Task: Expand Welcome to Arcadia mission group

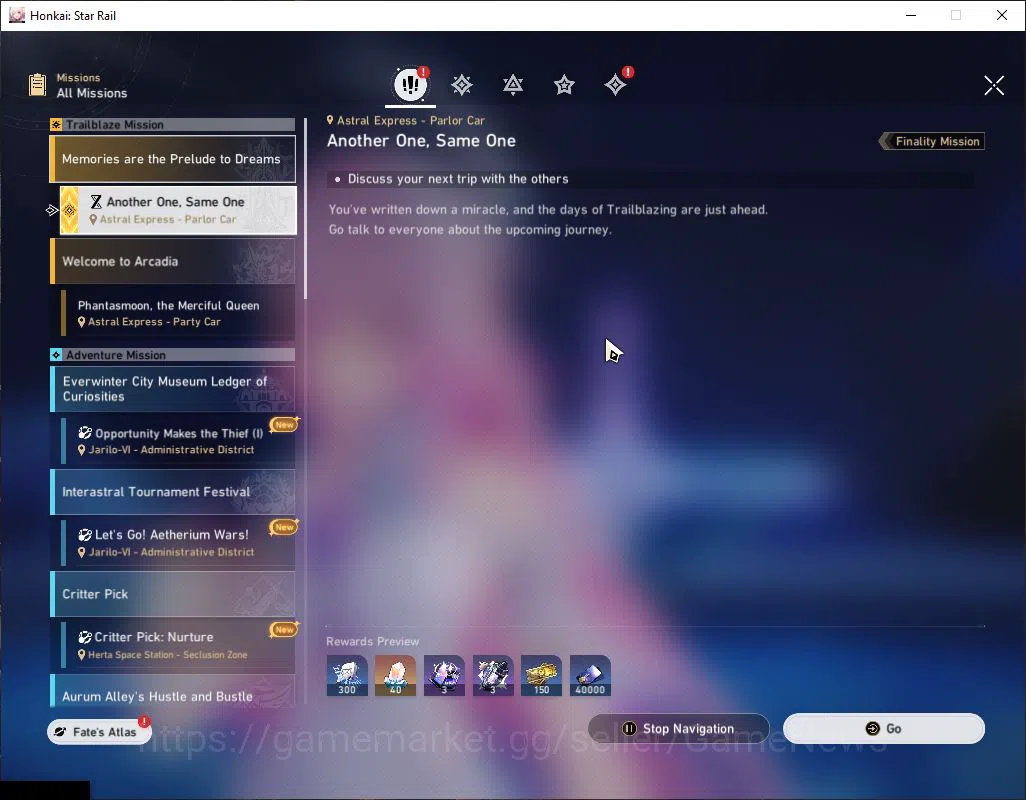Action: [x=173, y=261]
